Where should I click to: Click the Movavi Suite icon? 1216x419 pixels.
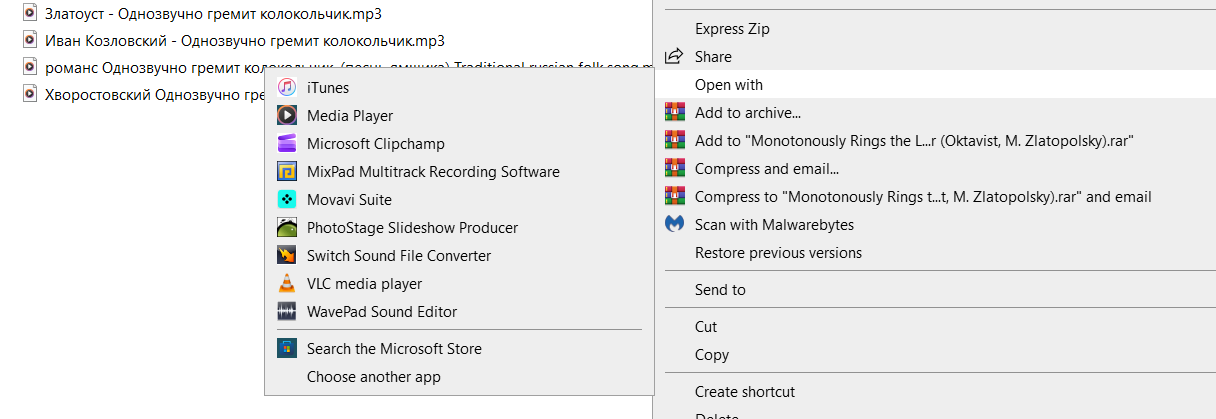(x=287, y=200)
